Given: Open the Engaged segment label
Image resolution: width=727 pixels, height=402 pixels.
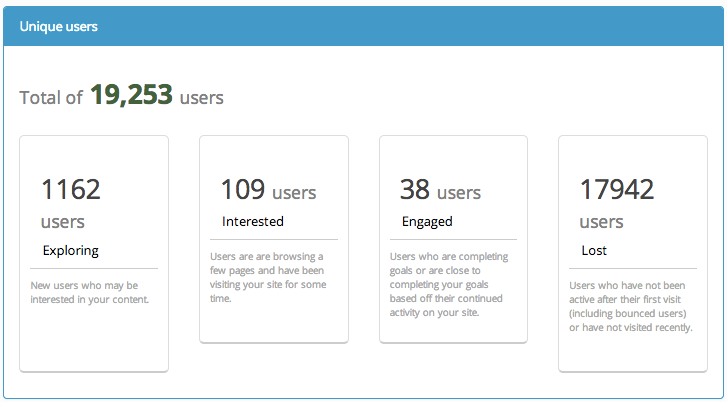Looking at the screenshot, I should pos(427,221).
